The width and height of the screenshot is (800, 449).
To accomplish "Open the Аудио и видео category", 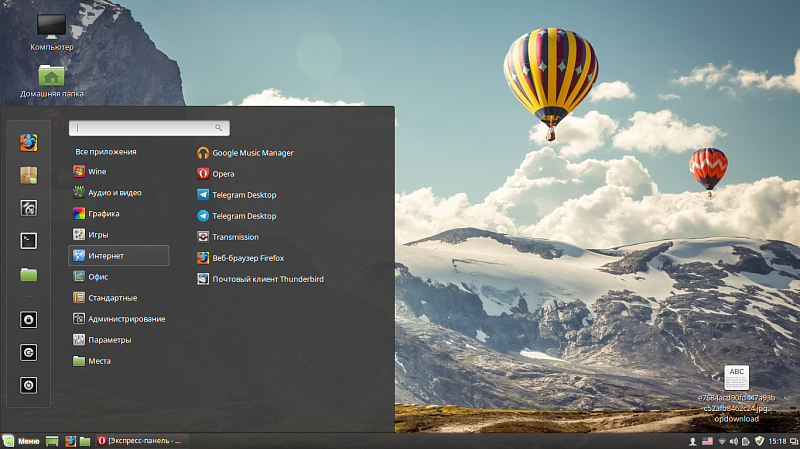I will click(114, 193).
